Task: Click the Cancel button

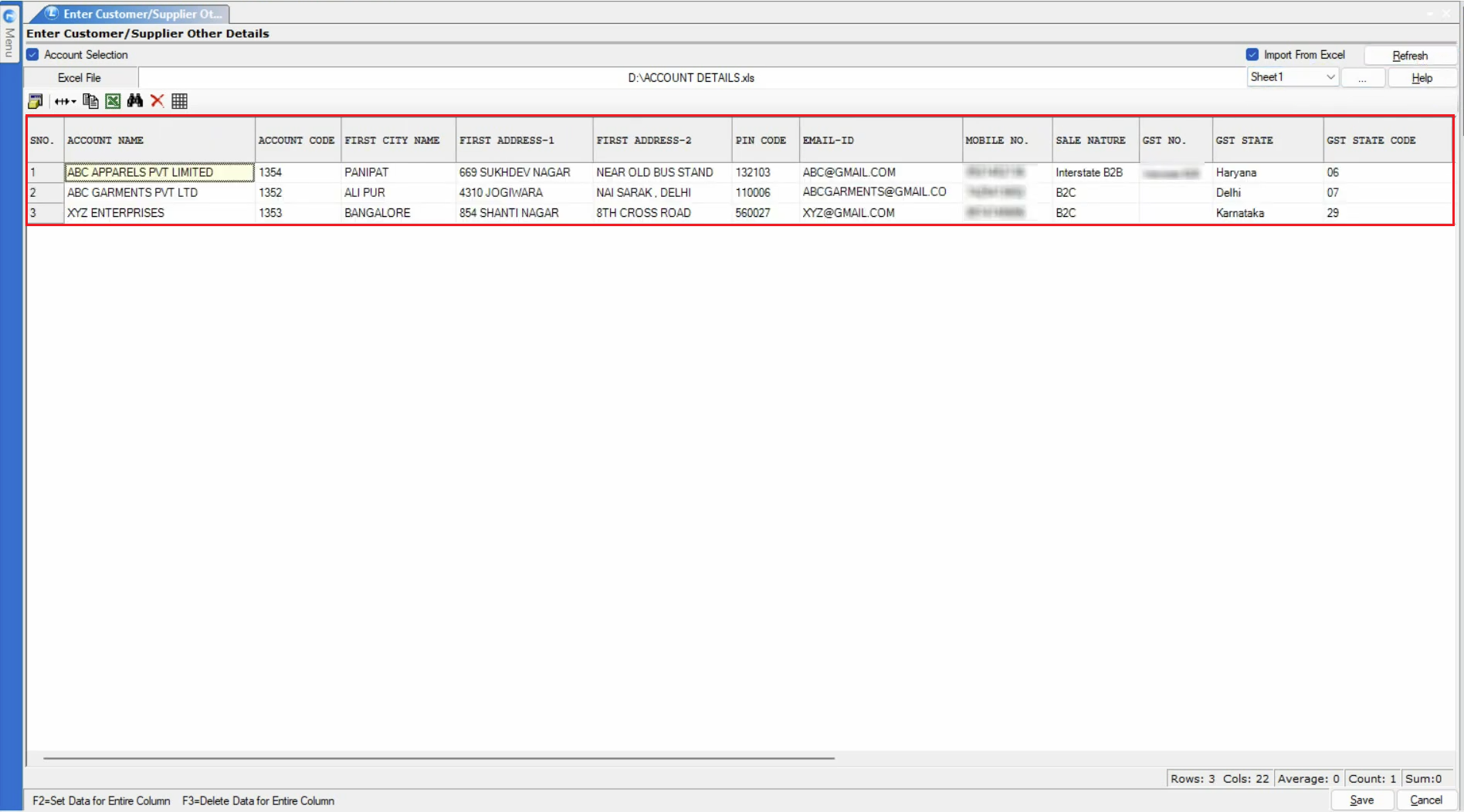Action: point(1425,800)
